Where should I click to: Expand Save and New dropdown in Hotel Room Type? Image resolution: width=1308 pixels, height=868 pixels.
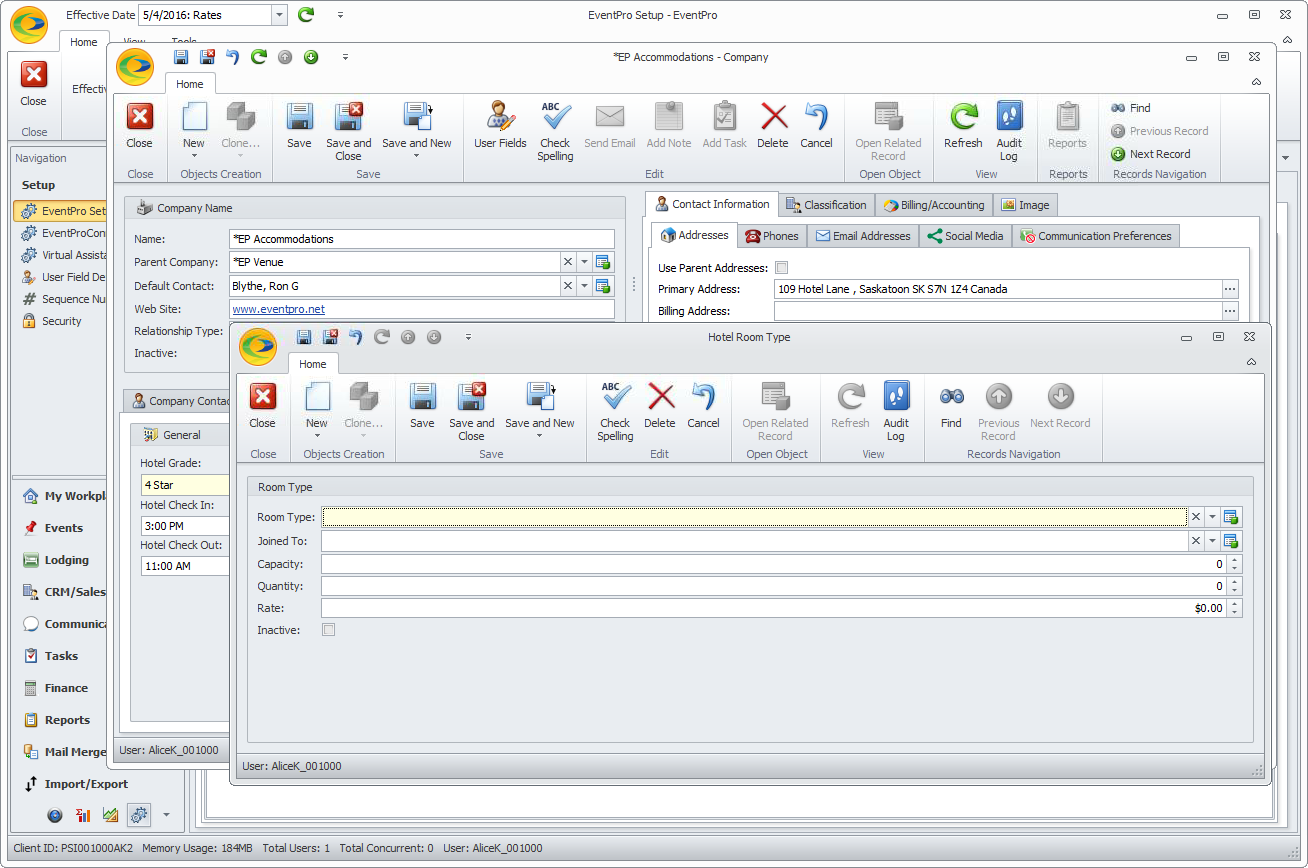540,435
